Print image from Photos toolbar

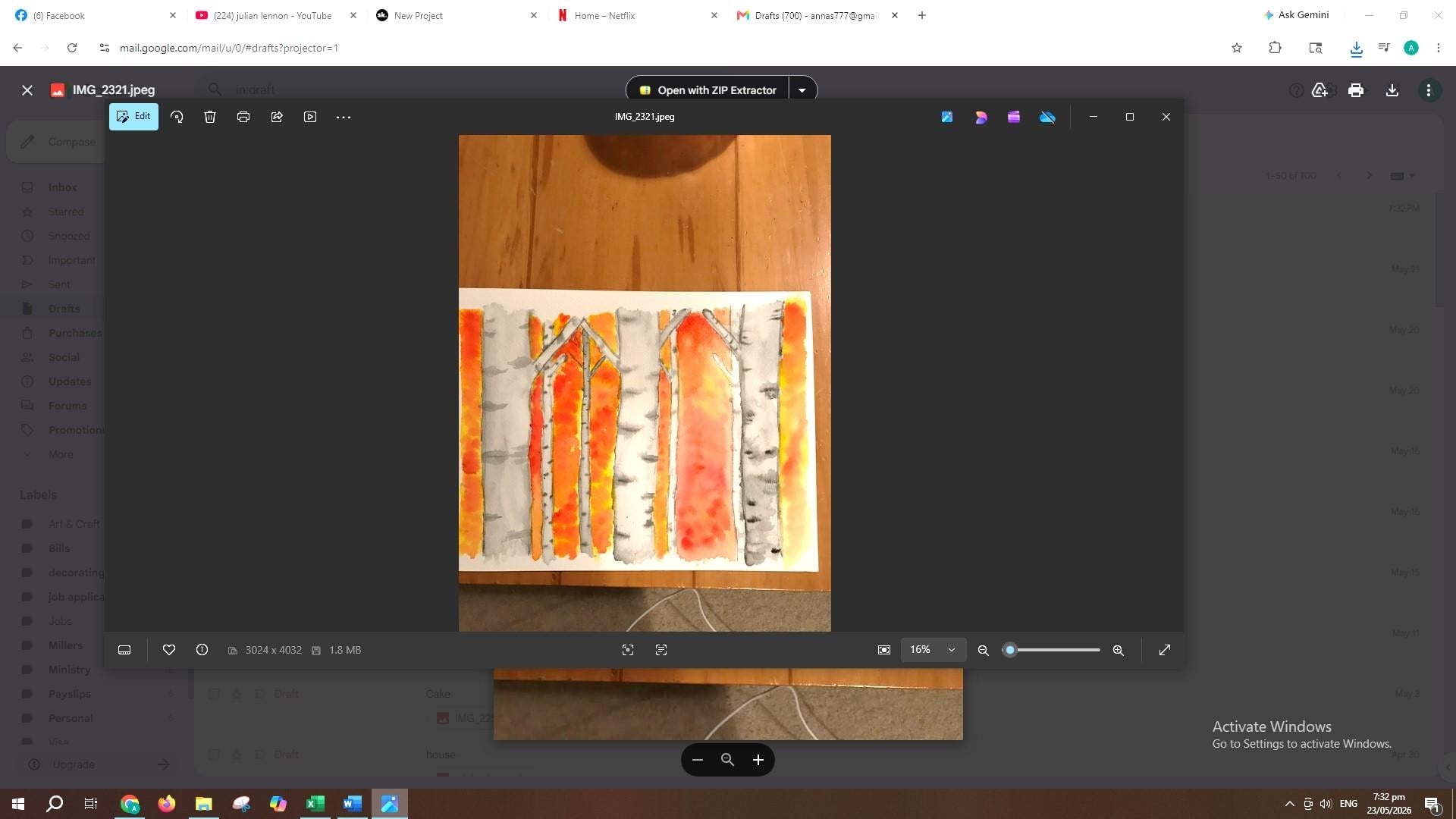(x=243, y=117)
